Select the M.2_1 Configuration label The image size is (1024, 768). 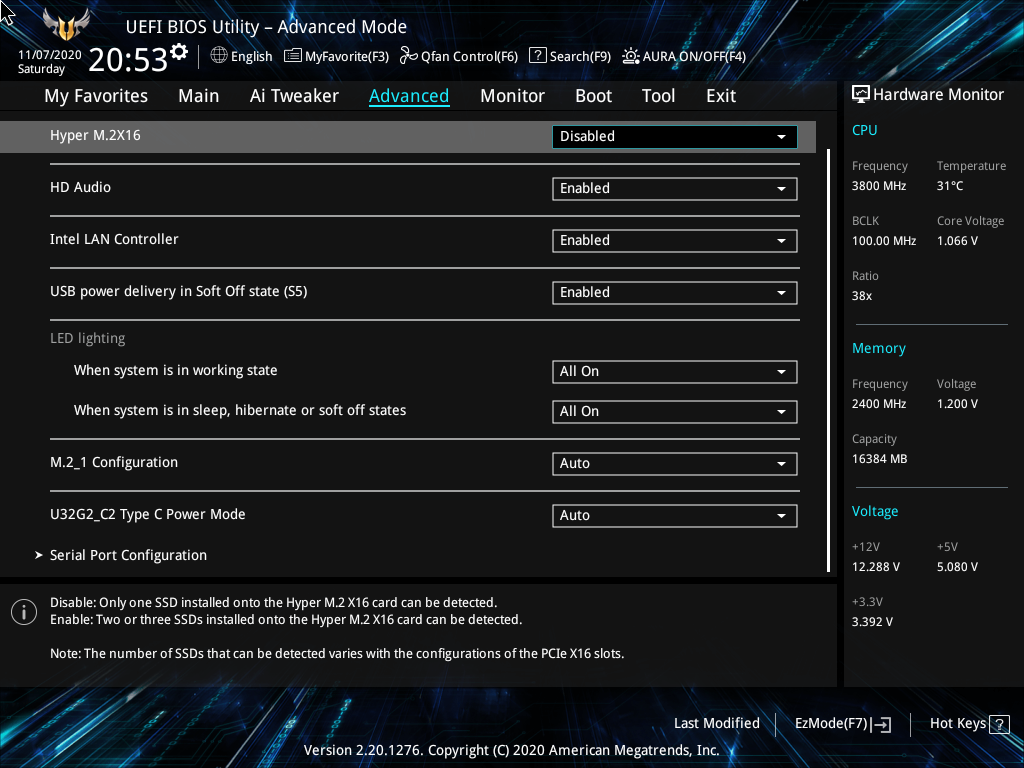click(114, 462)
